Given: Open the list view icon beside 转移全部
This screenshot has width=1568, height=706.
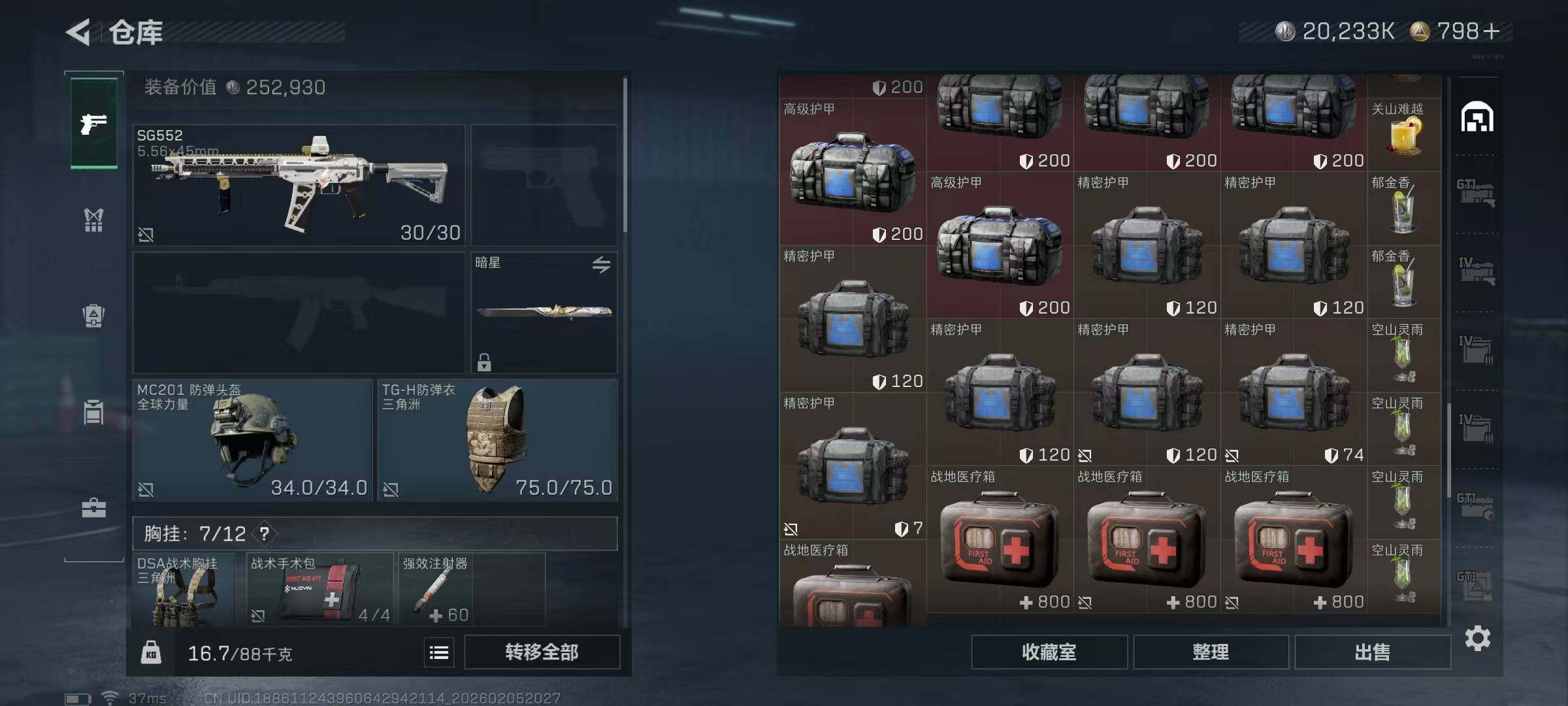Looking at the screenshot, I should [x=439, y=652].
